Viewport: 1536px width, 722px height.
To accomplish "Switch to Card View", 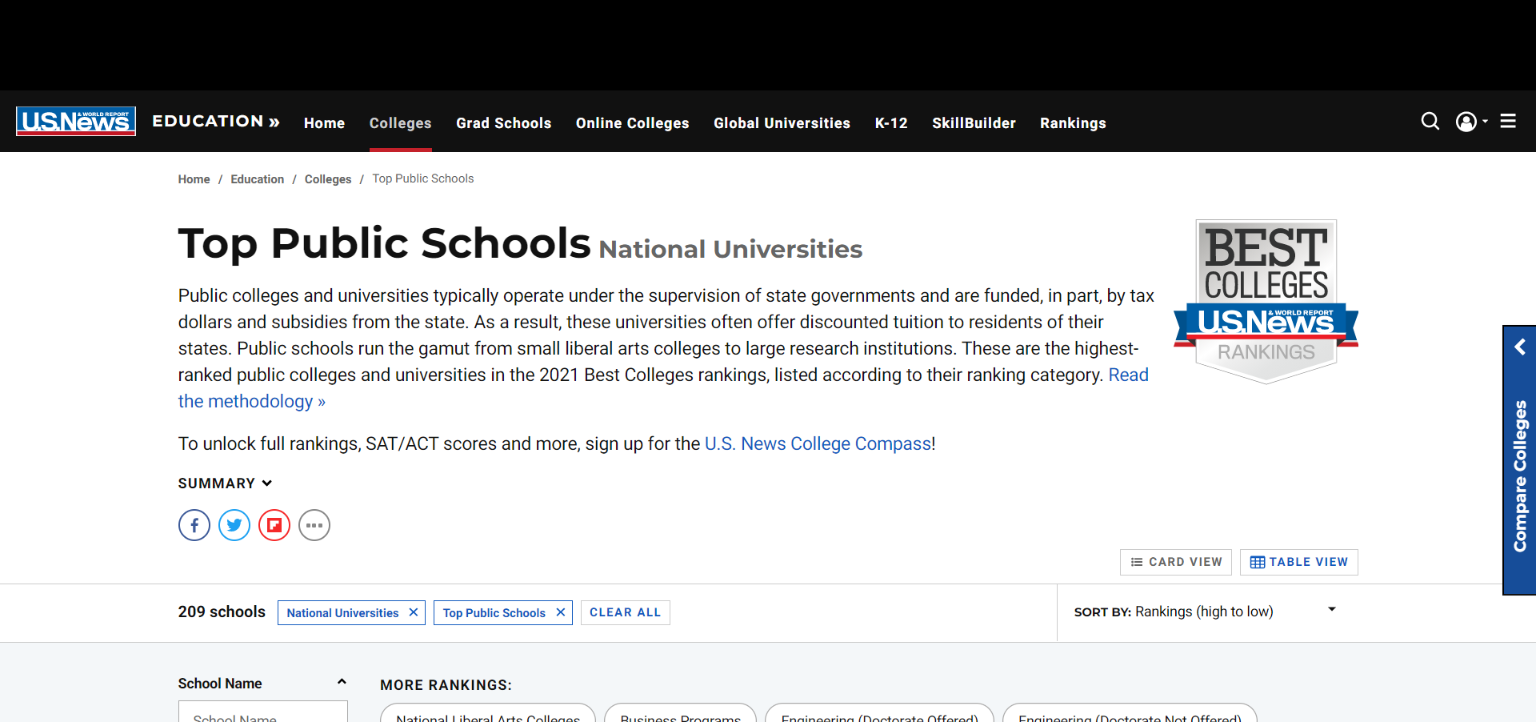I will tap(1176, 562).
